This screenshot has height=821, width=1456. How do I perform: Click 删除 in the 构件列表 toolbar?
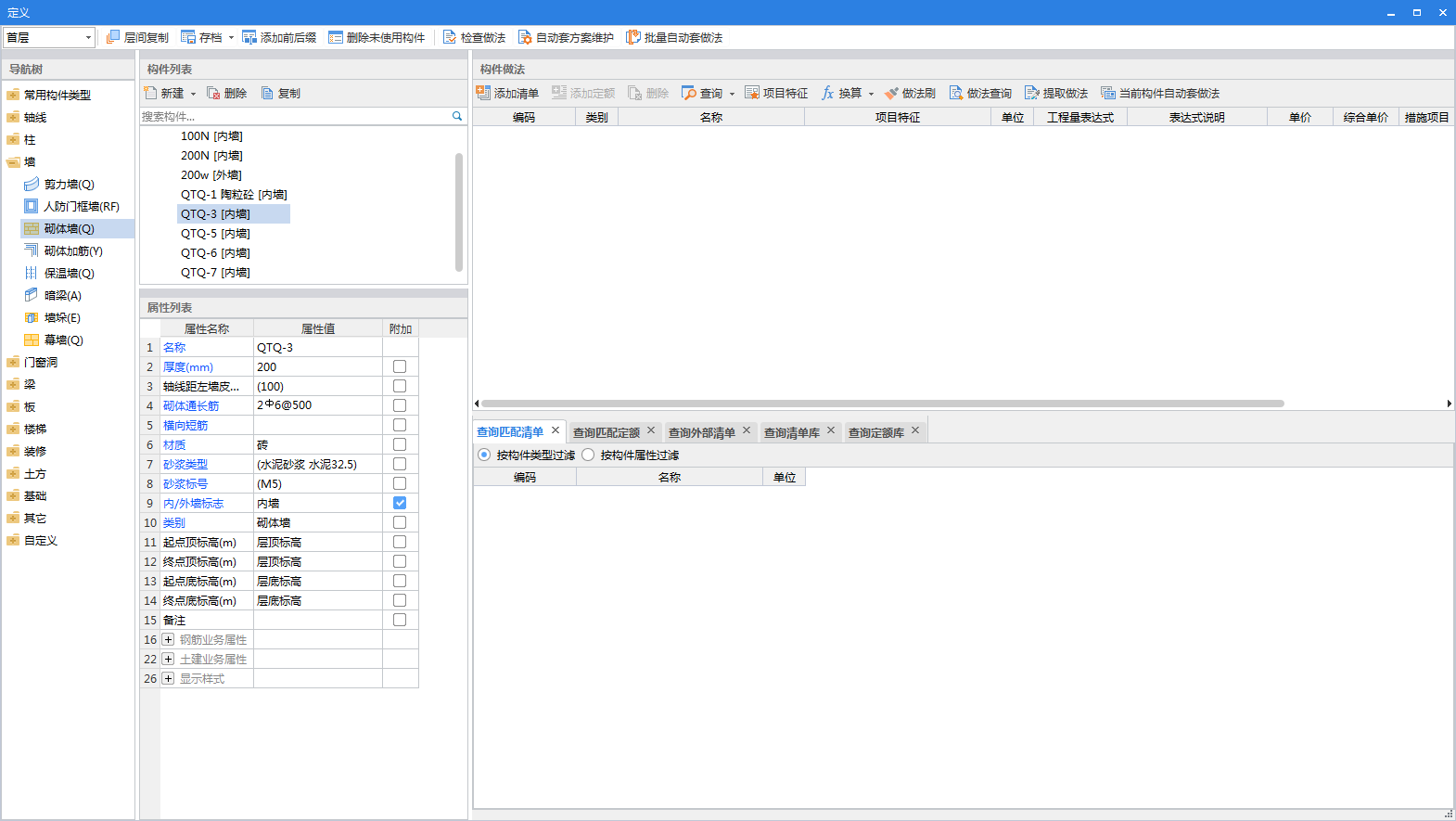(x=226, y=93)
